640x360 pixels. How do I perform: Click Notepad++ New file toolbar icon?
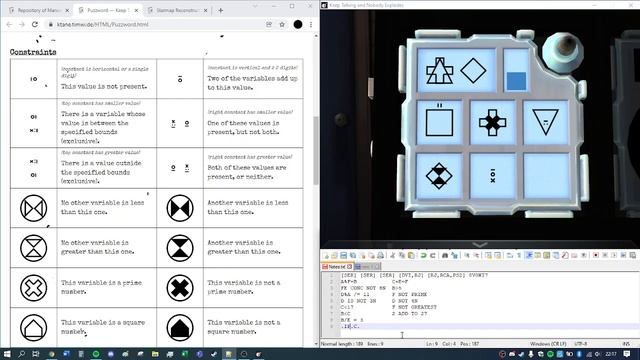click(x=326, y=256)
